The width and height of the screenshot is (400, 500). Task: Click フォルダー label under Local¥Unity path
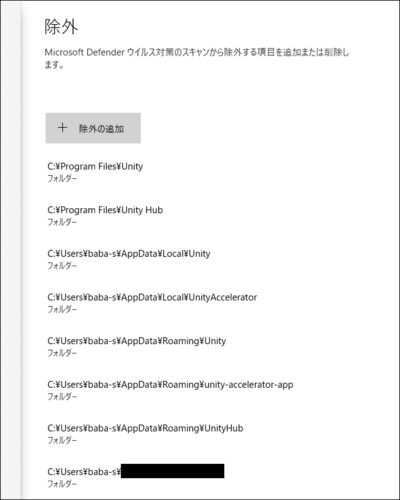click(x=62, y=266)
